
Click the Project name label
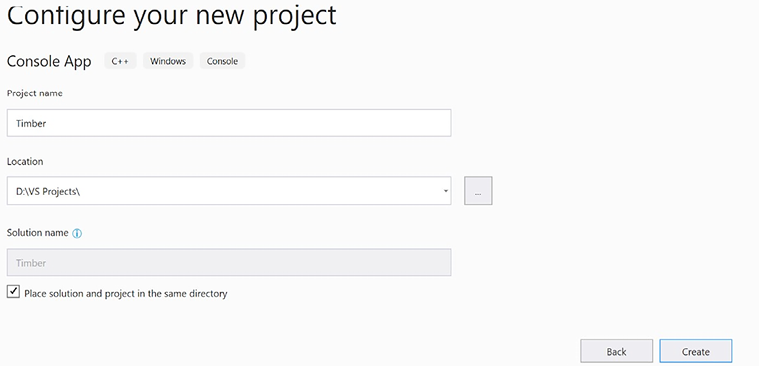tap(35, 93)
